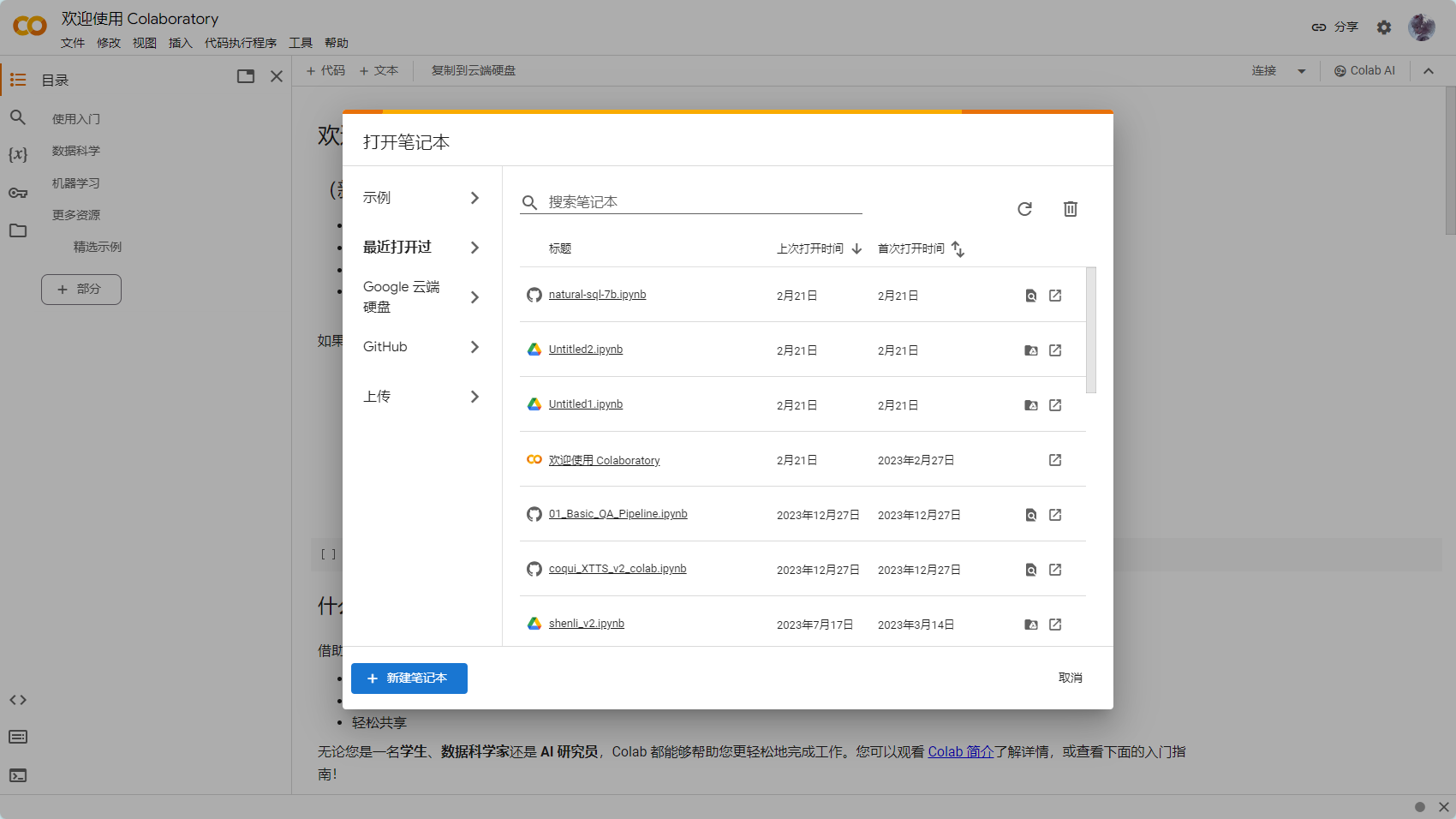Click the 搜索笔记本 search field
Viewport: 1456px width, 819px height.
(691, 202)
